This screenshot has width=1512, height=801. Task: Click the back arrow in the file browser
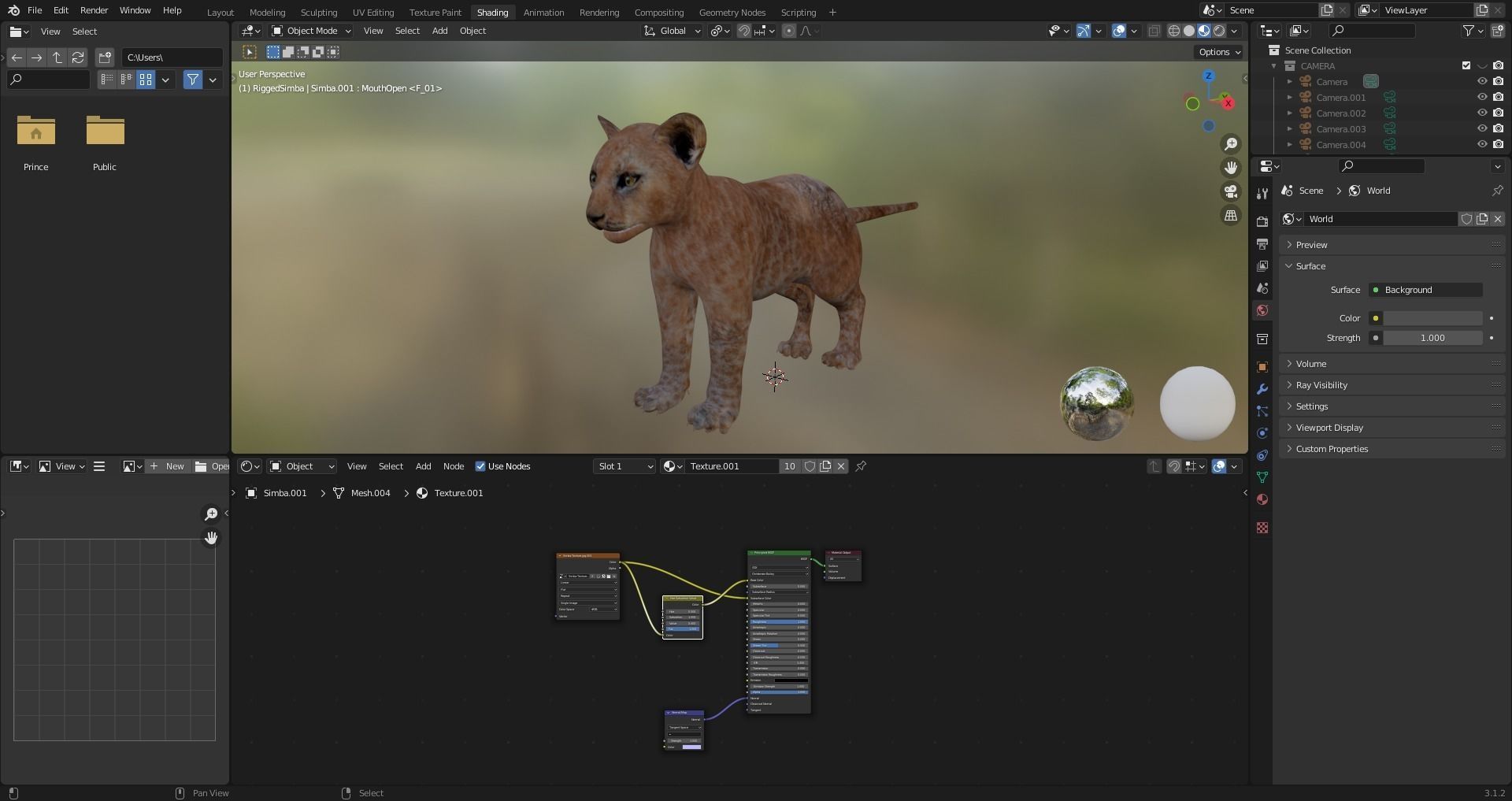tap(17, 57)
